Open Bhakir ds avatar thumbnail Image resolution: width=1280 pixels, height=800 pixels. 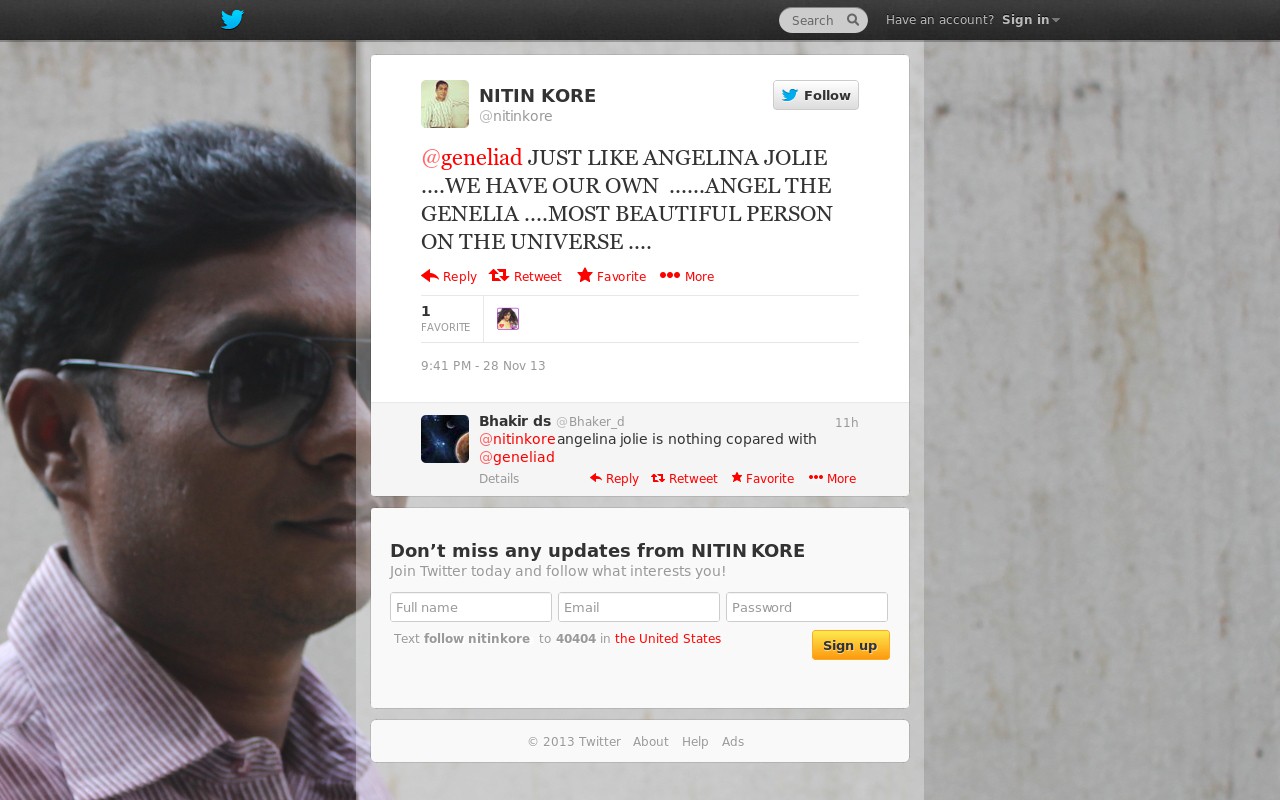[x=445, y=439]
